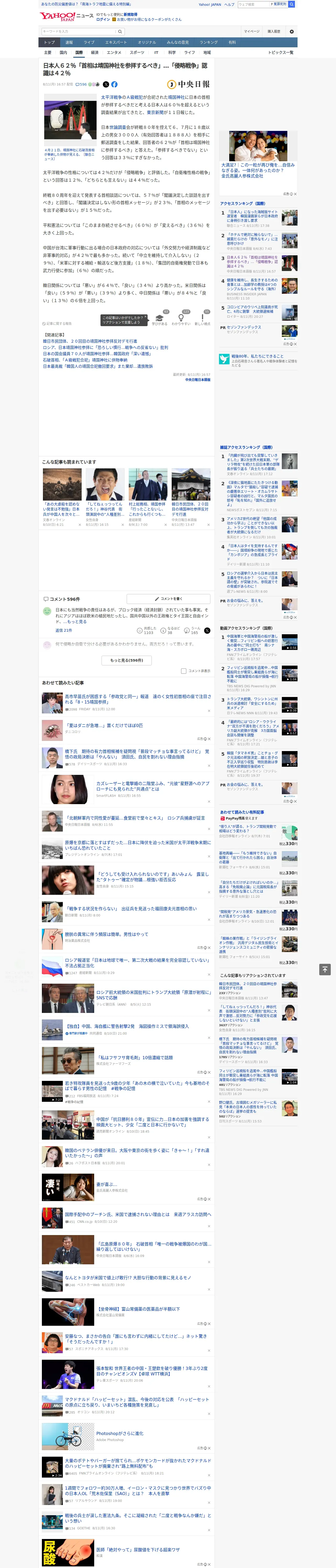Viewport: 336px width, 1568px height.
Task: Open the 科学 category
Action: pos(172,52)
